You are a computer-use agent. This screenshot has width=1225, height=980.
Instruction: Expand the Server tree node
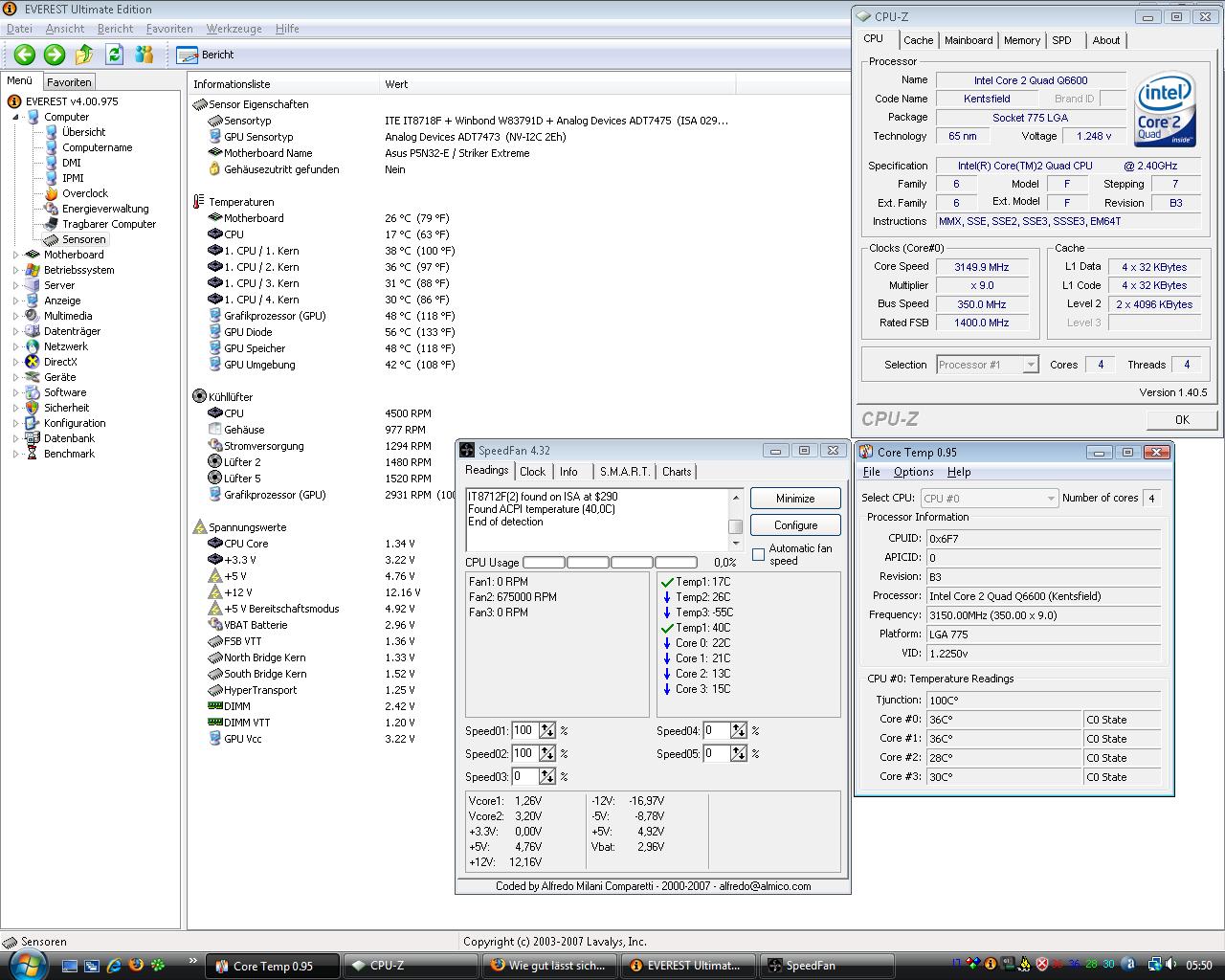point(16,285)
